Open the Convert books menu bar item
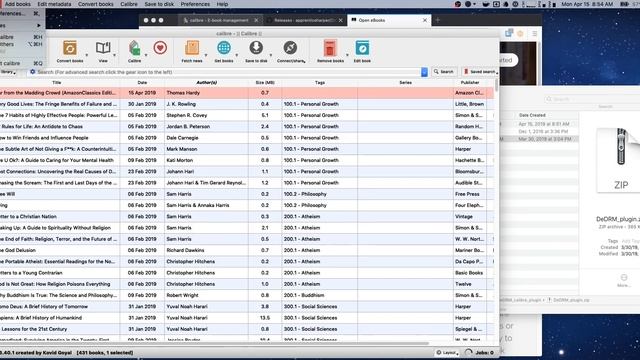Viewport: 640px width, 360px height. pos(96,4)
